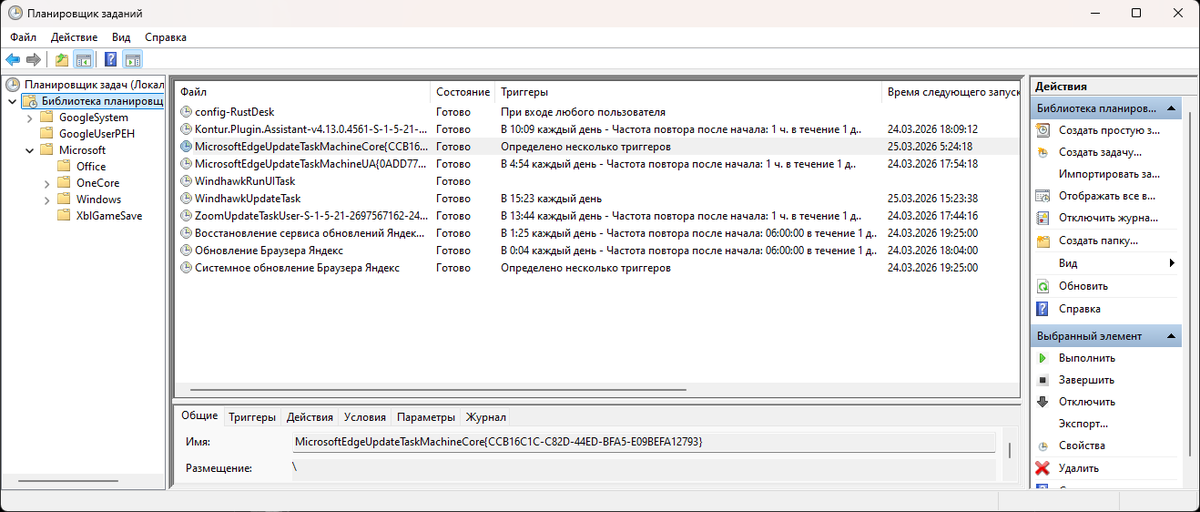Select Восстановление сервиса обновлений Яндекс task
1200x512 pixels.
[597, 233]
